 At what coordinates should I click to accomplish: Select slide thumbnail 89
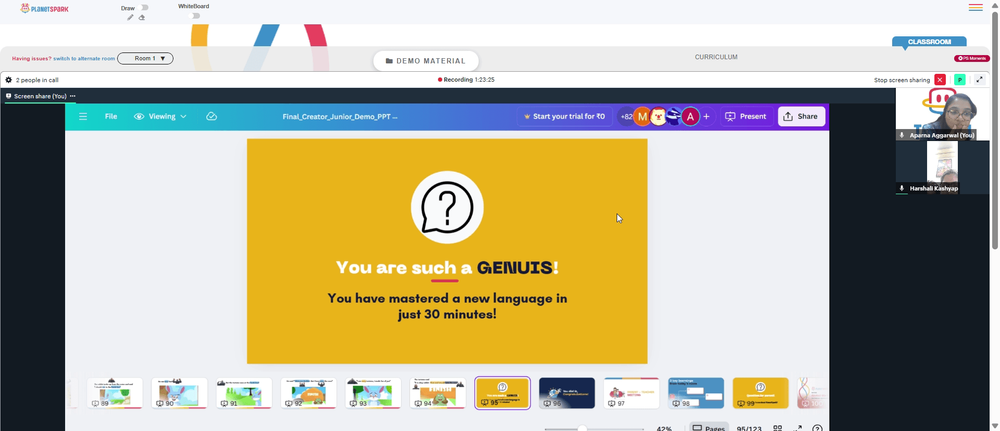(x=115, y=393)
